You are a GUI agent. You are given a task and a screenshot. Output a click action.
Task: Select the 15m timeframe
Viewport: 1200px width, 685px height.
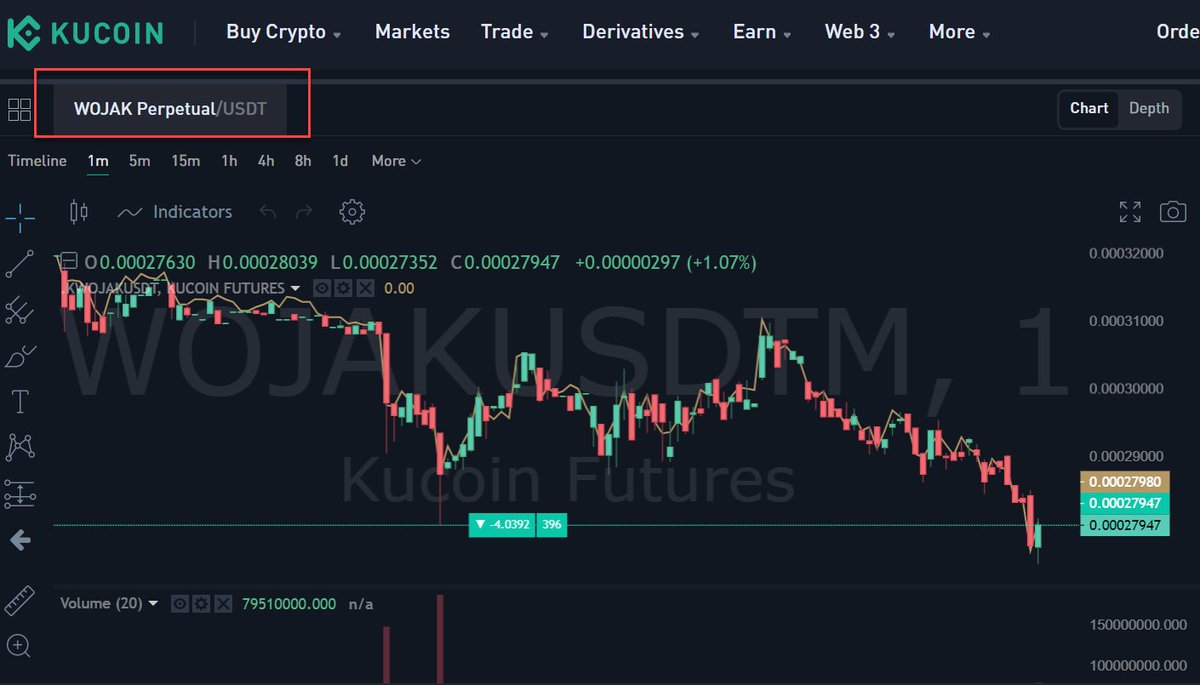point(185,161)
